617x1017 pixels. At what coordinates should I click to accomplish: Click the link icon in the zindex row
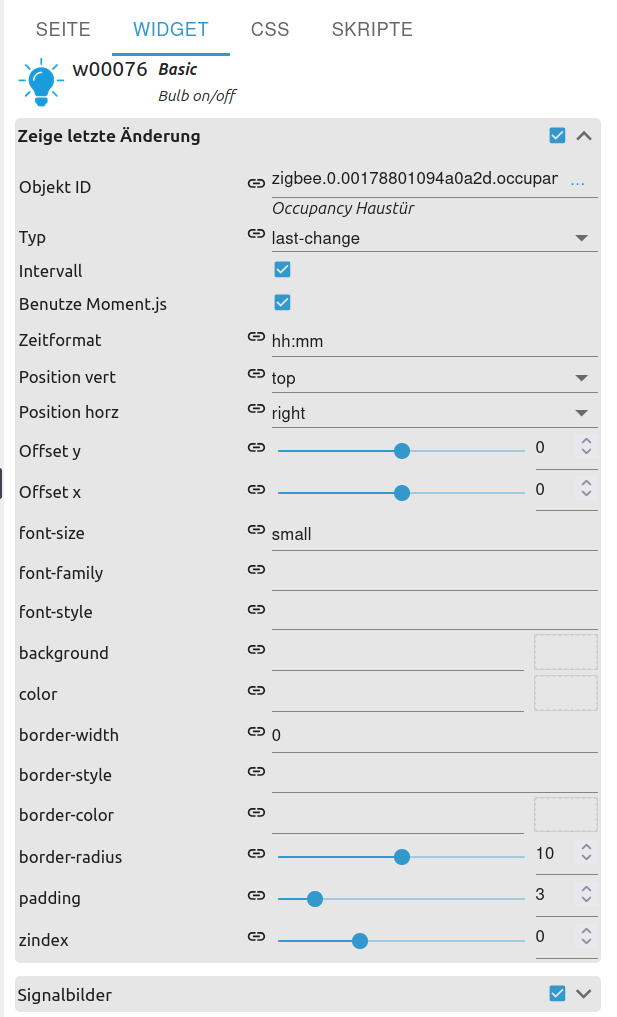point(256,936)
